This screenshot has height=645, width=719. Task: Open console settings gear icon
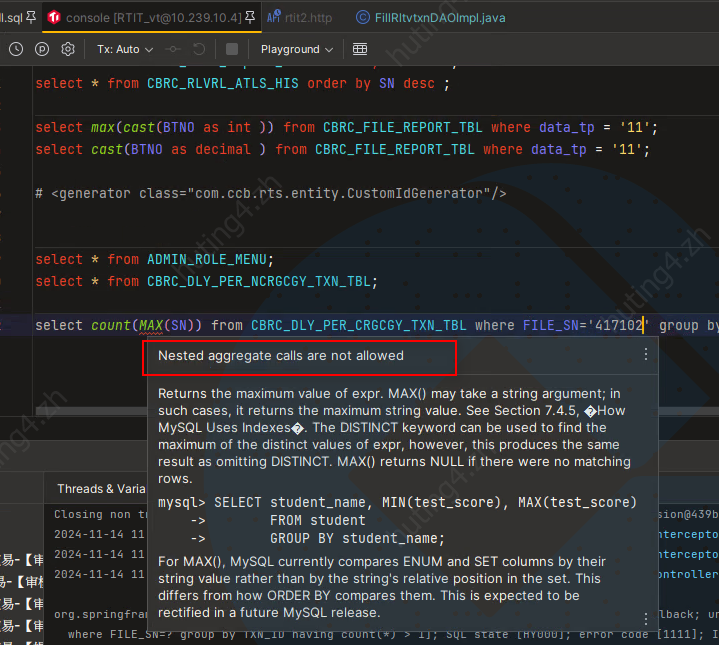tap(68, 49)
